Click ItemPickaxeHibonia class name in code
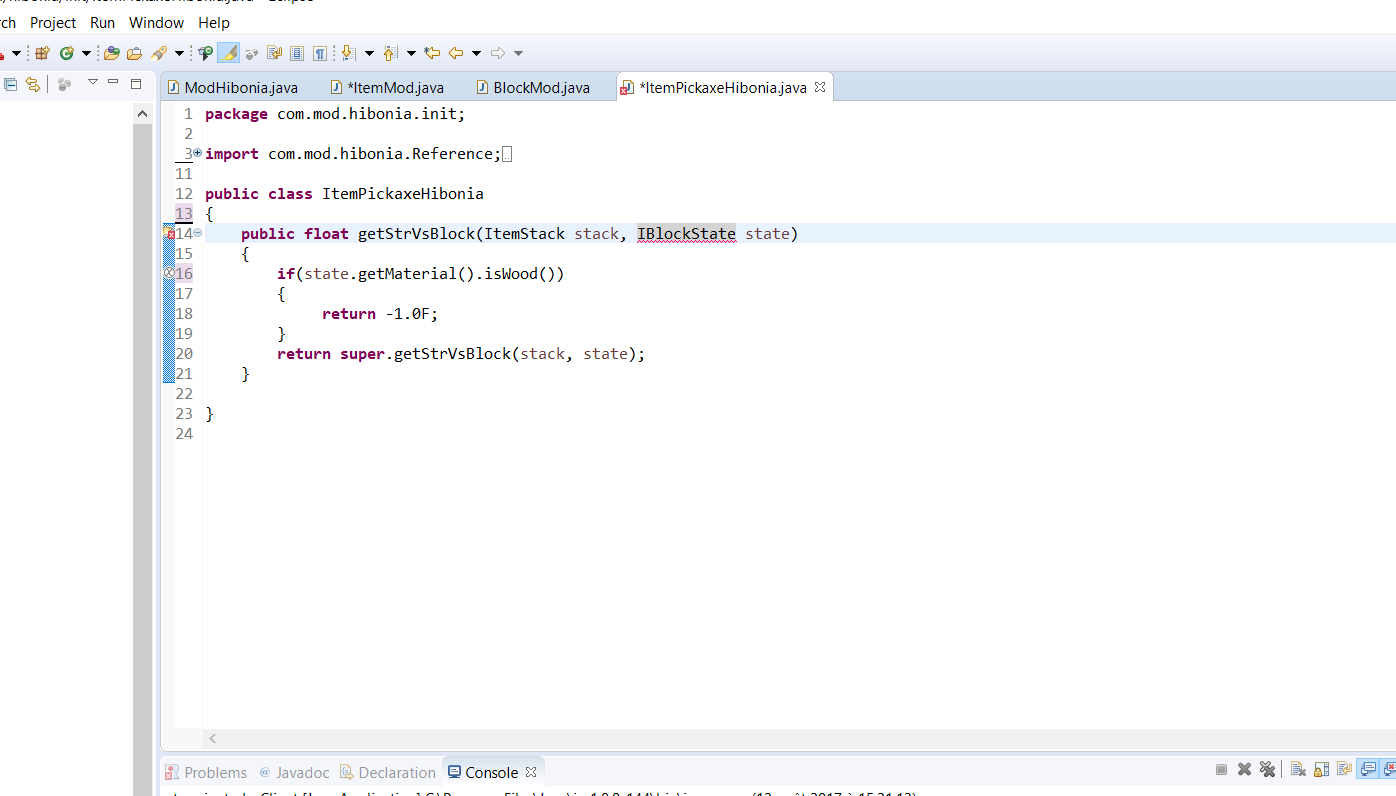 point(402,193)
